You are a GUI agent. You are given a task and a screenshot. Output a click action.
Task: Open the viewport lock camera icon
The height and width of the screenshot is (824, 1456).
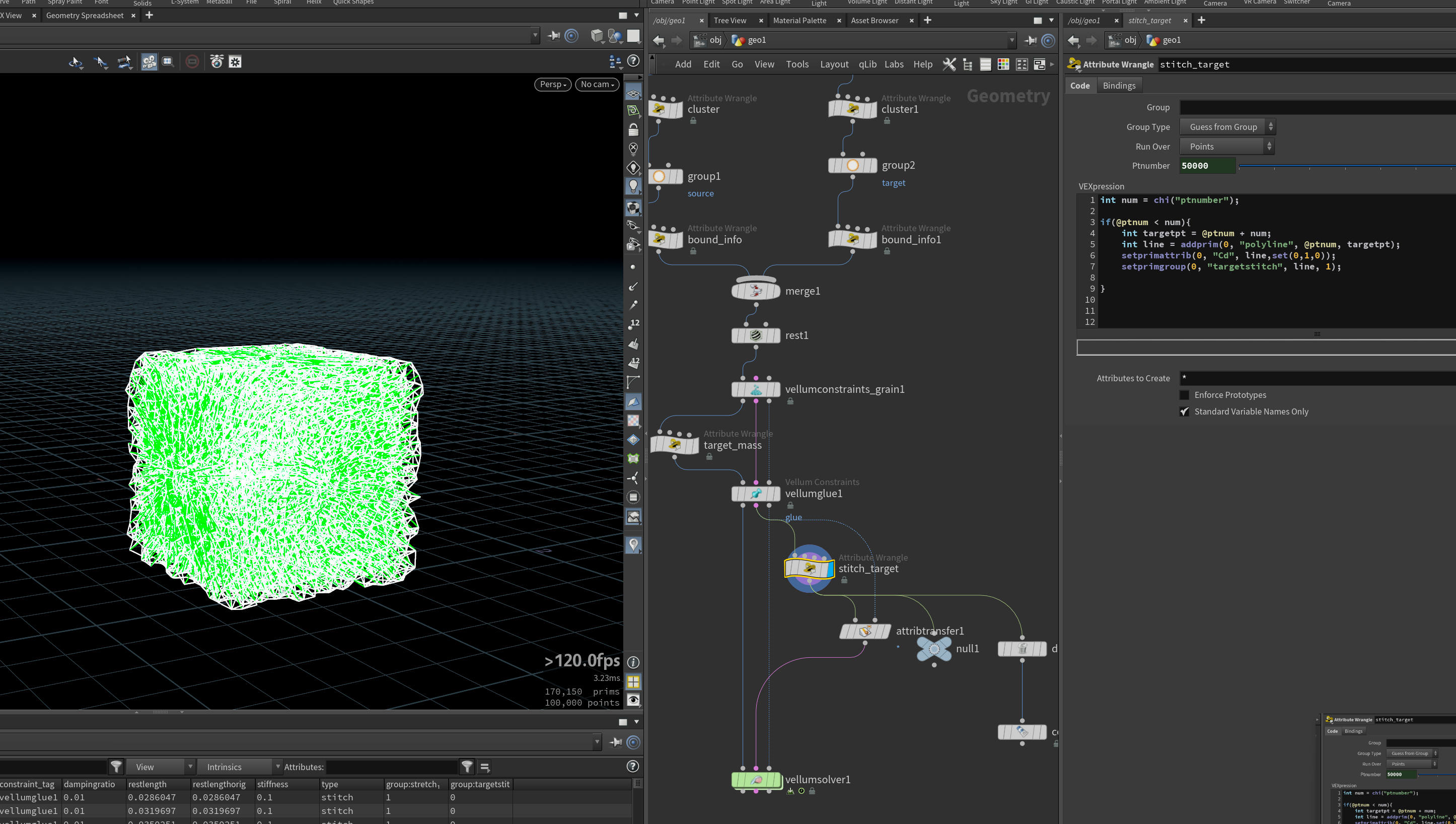(x=633, y=129)
